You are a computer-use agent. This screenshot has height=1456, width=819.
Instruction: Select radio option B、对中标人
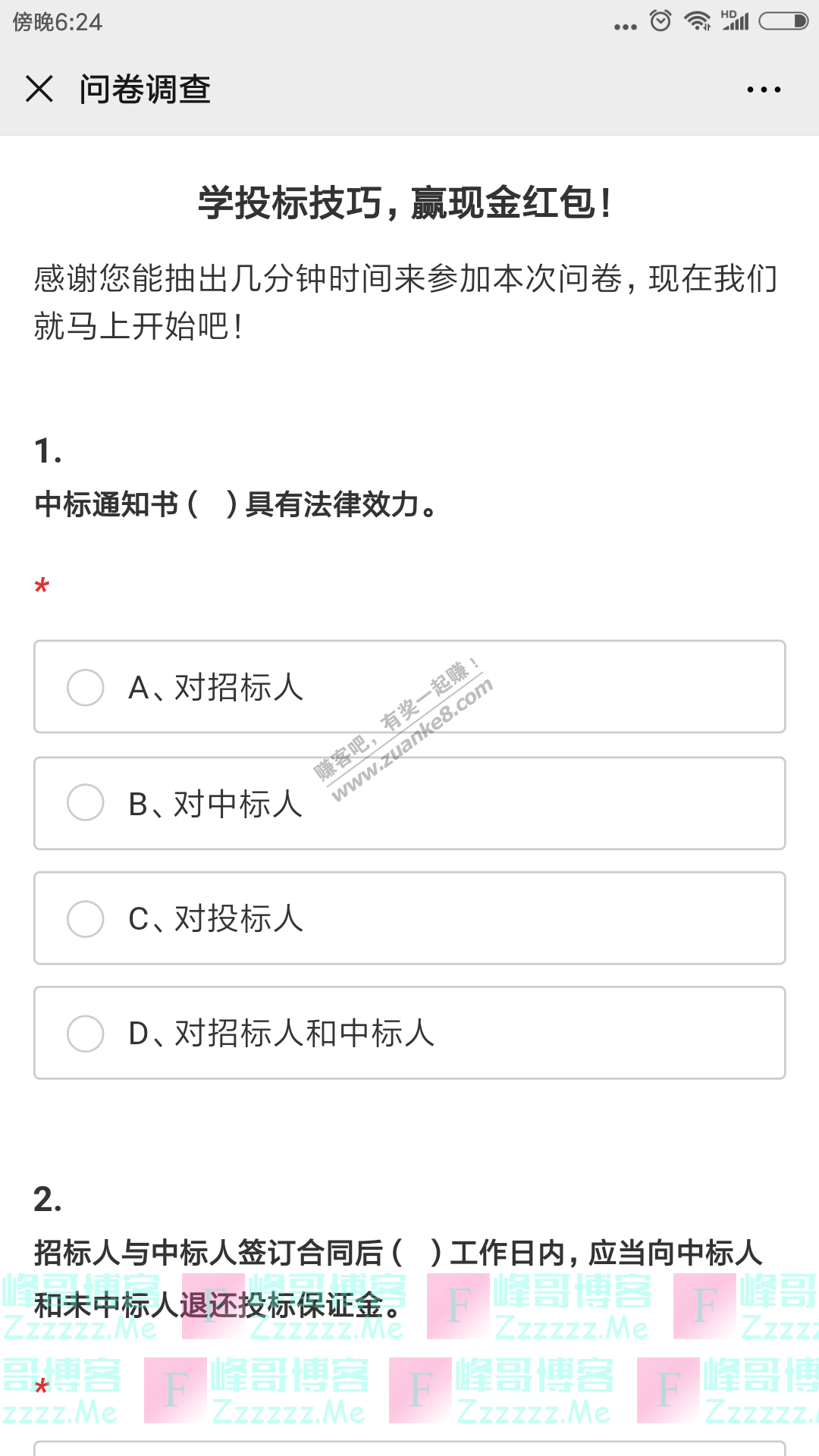pyautogui.click(x=86, y=803)
